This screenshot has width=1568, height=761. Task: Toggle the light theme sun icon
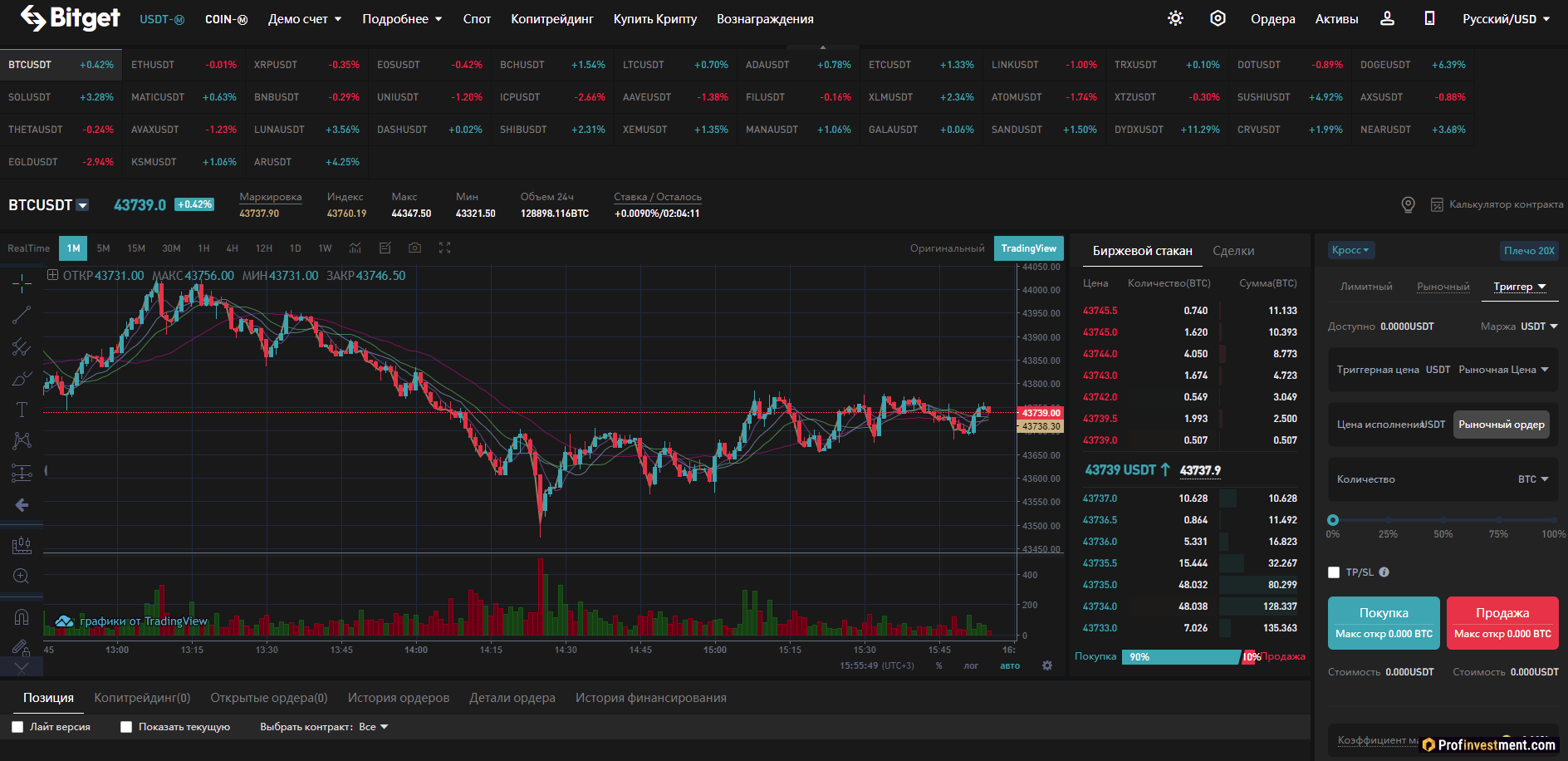point(1175,18)
